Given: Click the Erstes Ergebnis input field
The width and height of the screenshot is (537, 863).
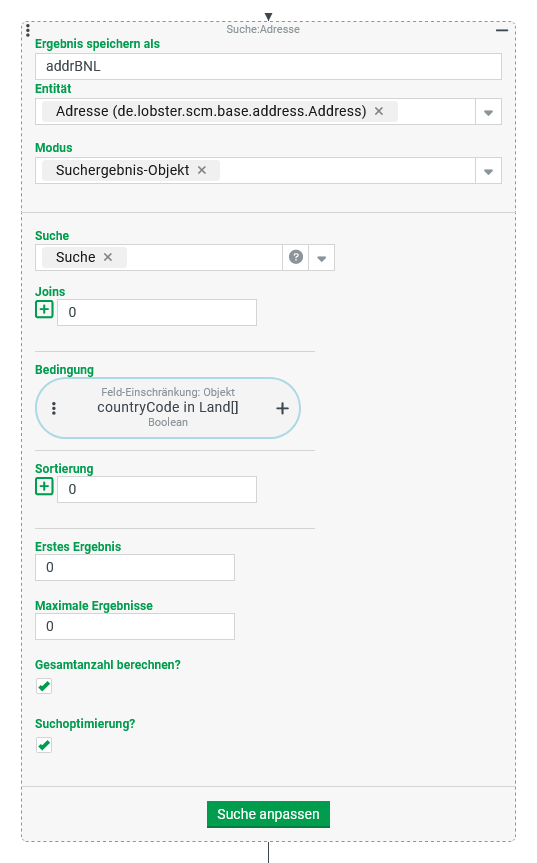Looking at the screenshot, I should 135,567.
